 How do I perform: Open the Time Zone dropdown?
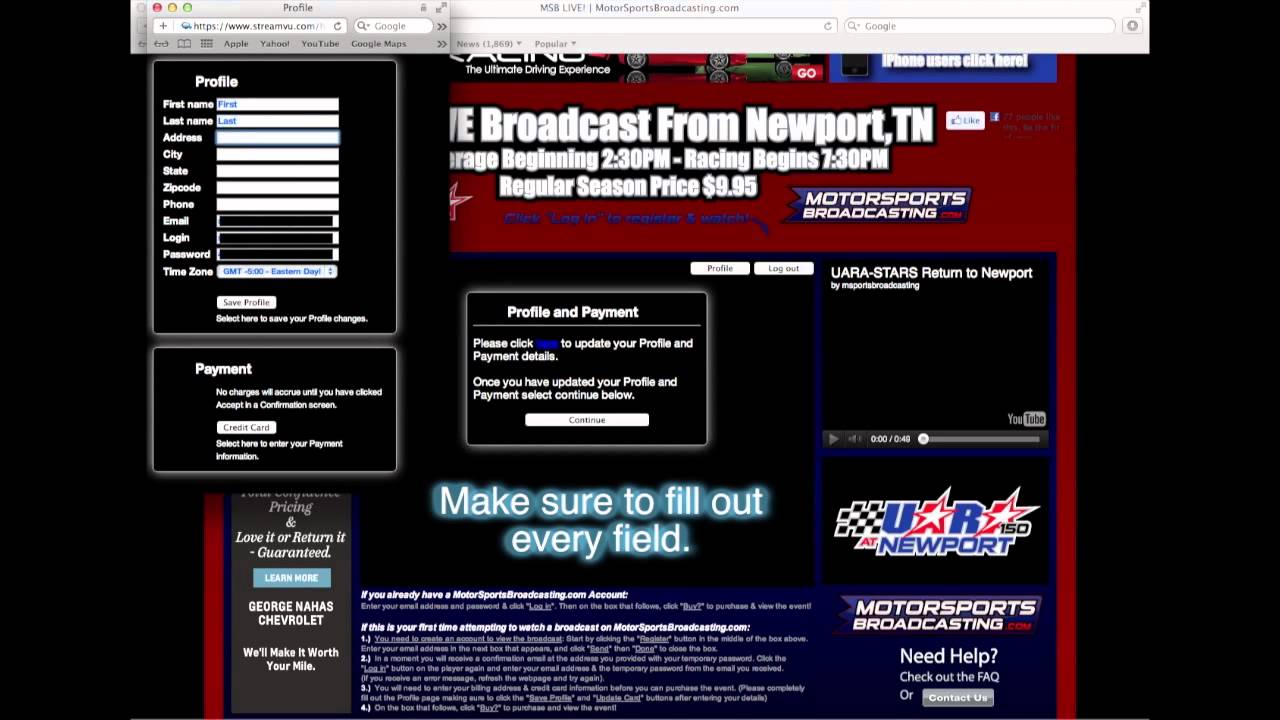click(x=277, y=271)
